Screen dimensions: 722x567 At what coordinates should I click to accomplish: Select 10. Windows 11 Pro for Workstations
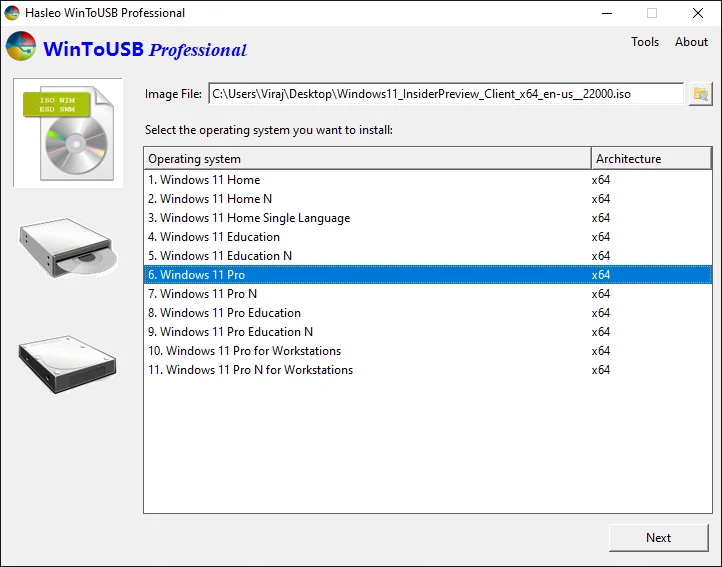click(x=428, y=351)
